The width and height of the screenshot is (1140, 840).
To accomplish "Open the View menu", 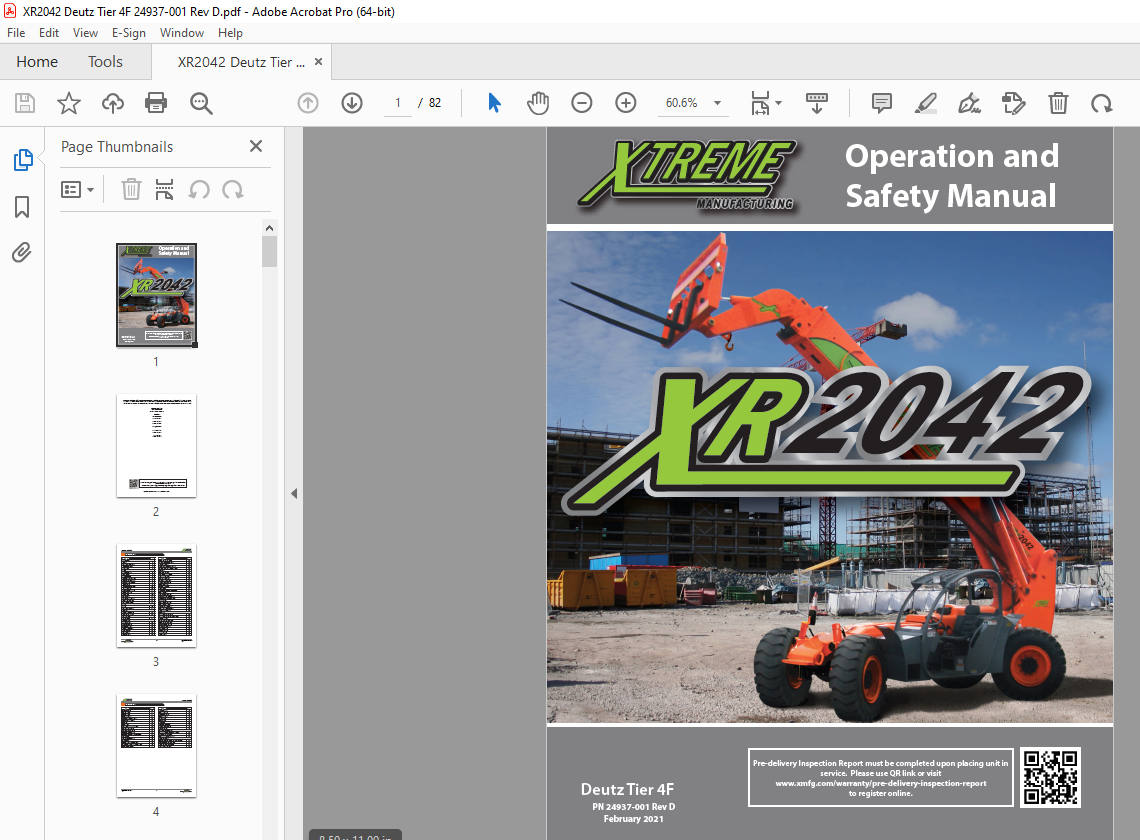I will (85, 33).
